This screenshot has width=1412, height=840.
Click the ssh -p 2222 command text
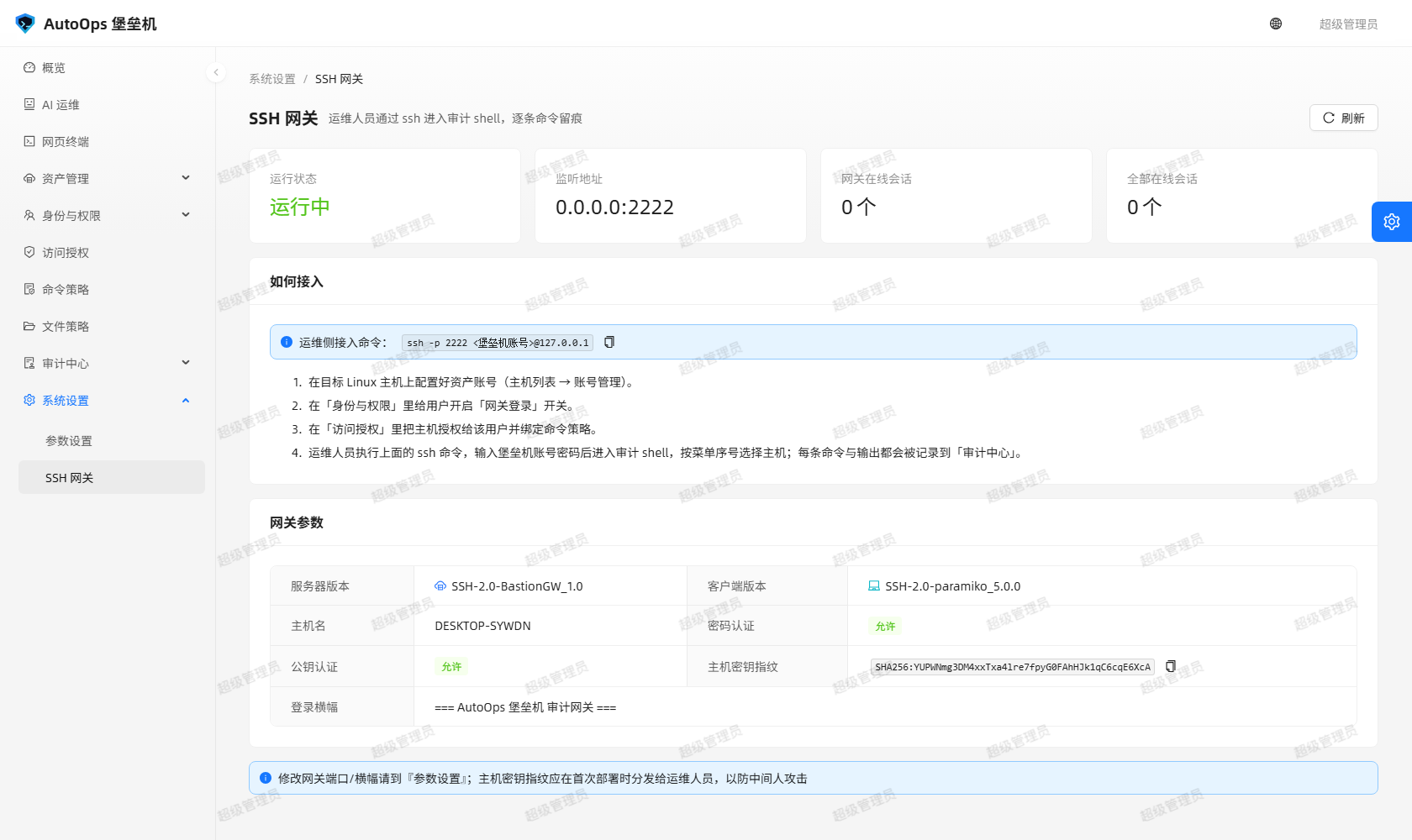click(x=498, y=343)
